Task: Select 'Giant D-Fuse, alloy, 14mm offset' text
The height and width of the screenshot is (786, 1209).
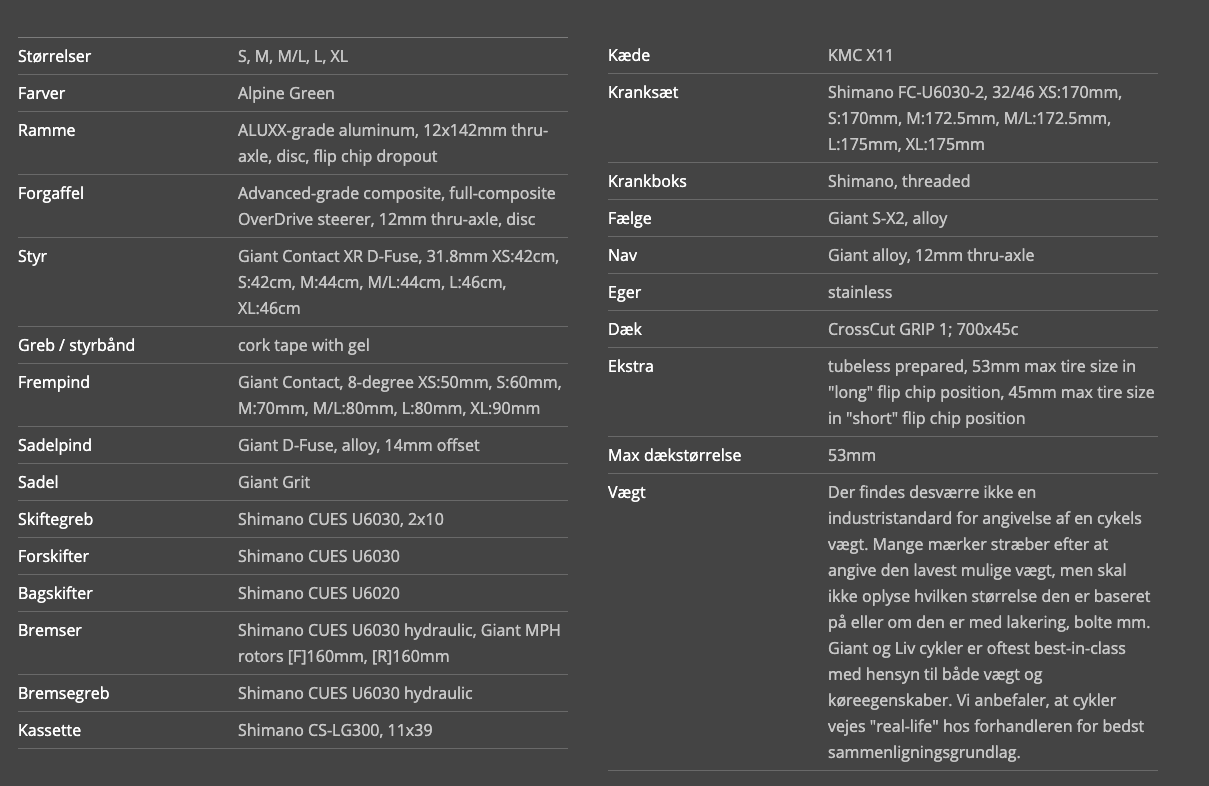Action: [x=359, y=445]
